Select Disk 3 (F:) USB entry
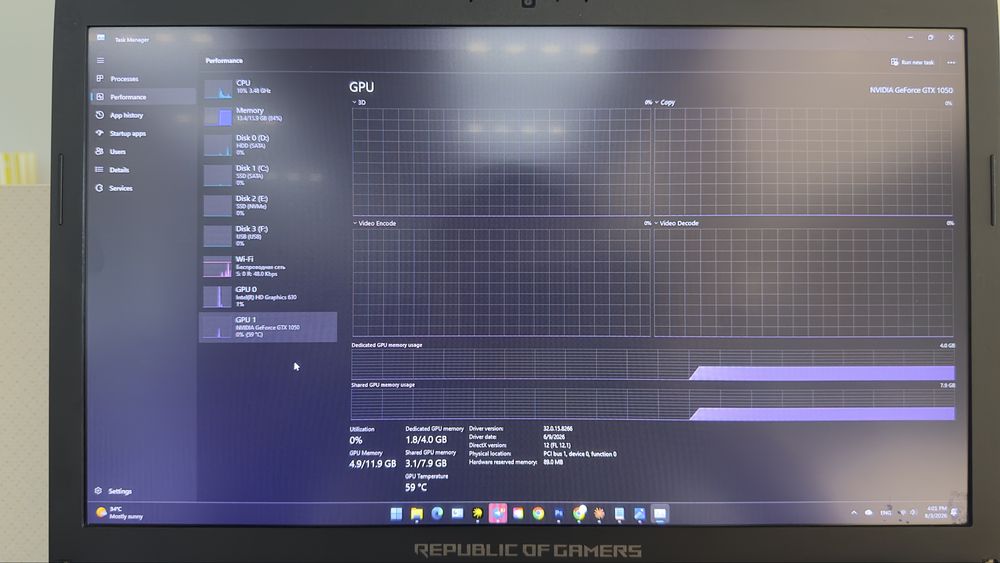This screenshot has width=1000, height=563. (x=268, y=235)
